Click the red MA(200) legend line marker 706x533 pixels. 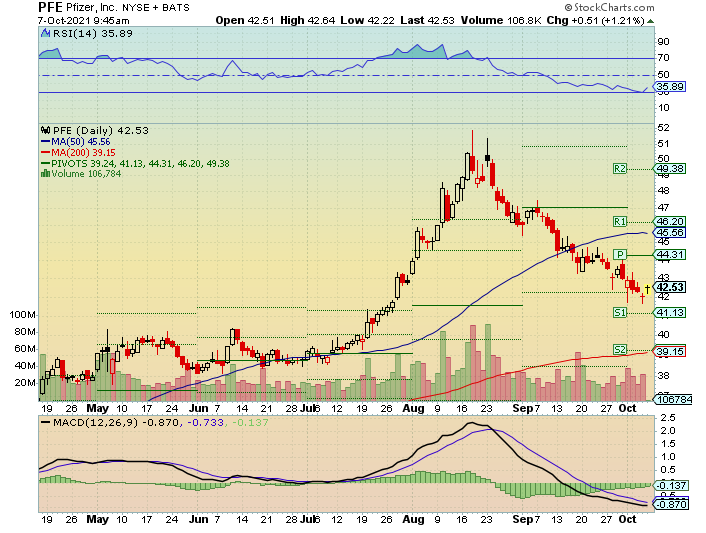point(45,153)
